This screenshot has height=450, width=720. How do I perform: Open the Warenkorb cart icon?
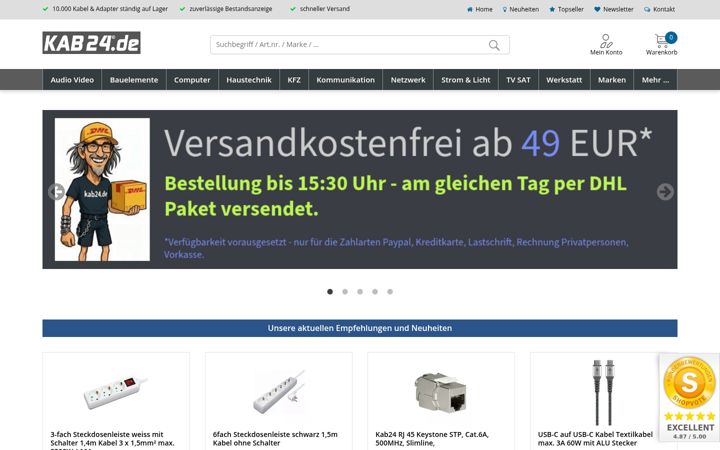point(661,45)
